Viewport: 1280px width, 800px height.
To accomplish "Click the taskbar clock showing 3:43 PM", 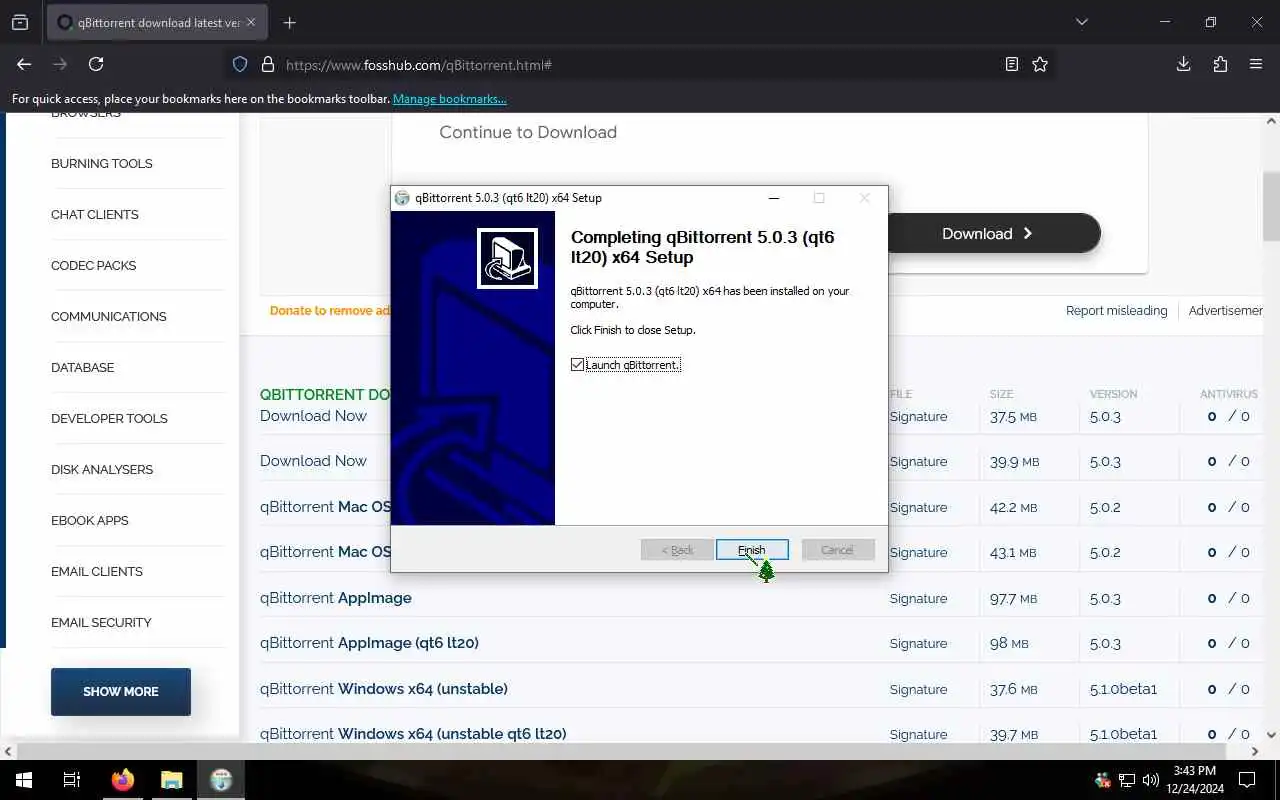I will pyautogui.click(x=1196, y=780).
